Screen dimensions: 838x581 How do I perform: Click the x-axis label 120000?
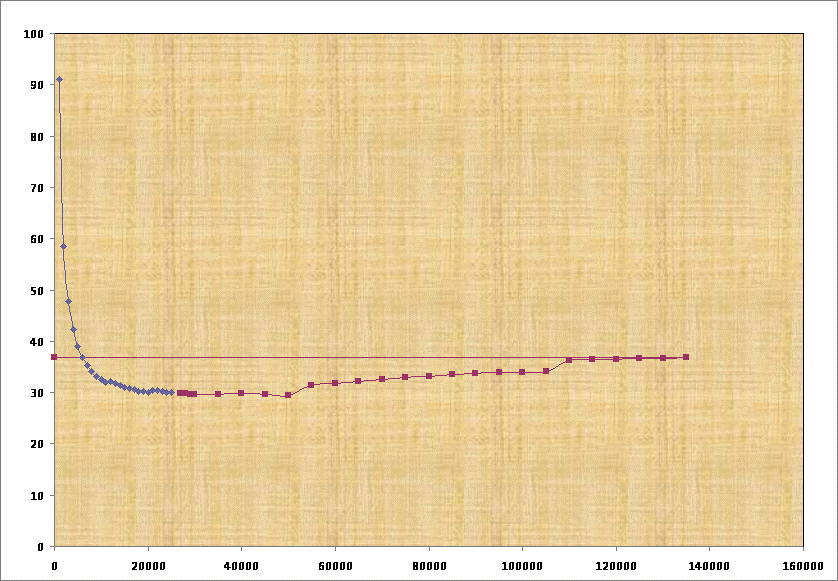[x=615, y=566]
